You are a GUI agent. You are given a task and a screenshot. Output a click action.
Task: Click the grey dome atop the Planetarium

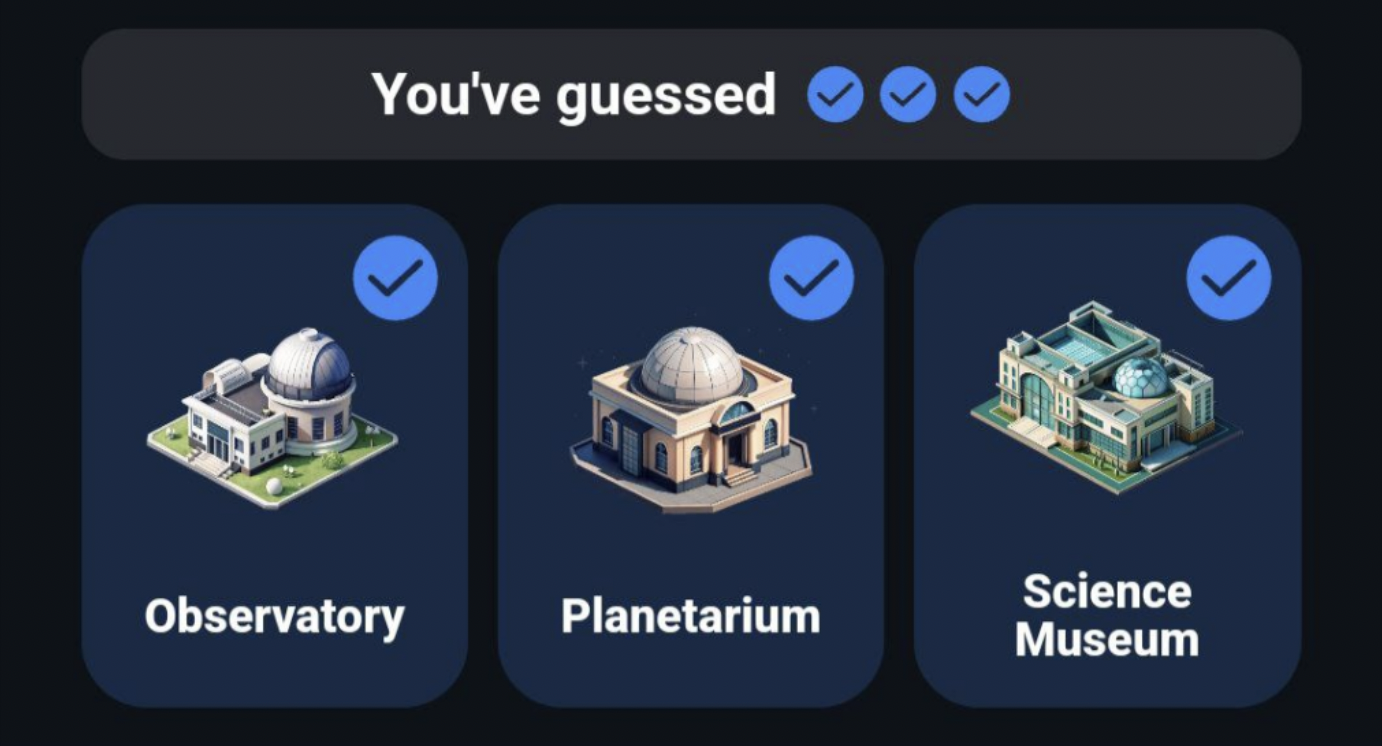pos(691,363)
